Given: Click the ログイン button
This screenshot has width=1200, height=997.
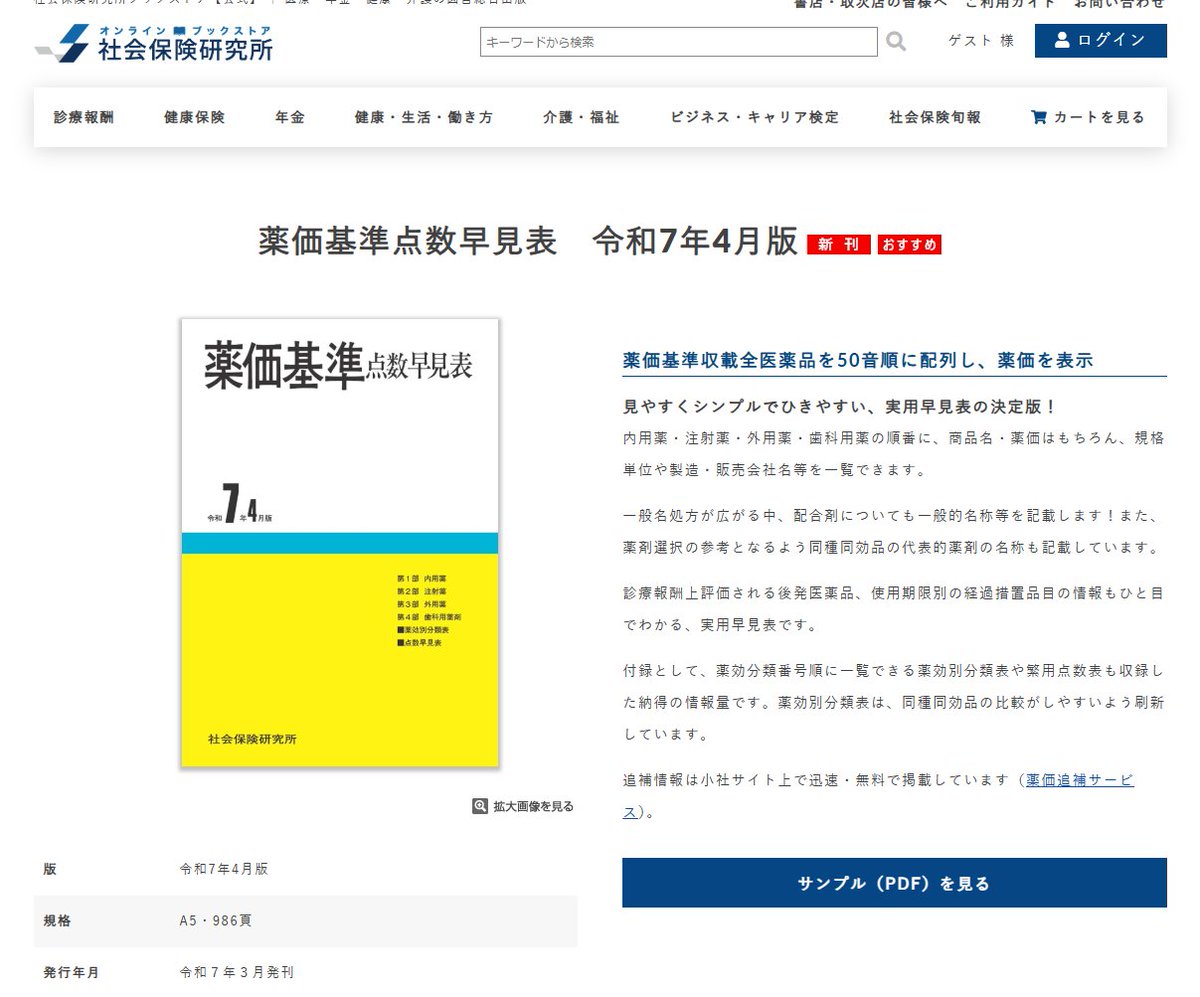Looking at the screenshot, I should coord(1100,40).
